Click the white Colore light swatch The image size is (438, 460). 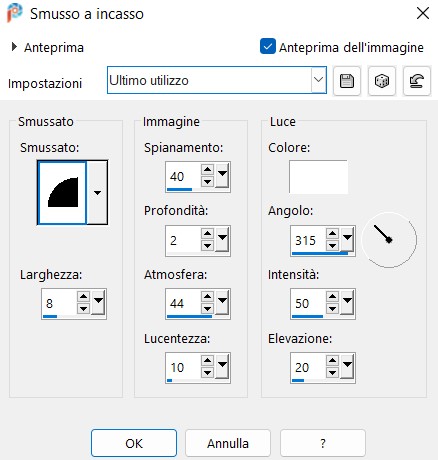318,177
